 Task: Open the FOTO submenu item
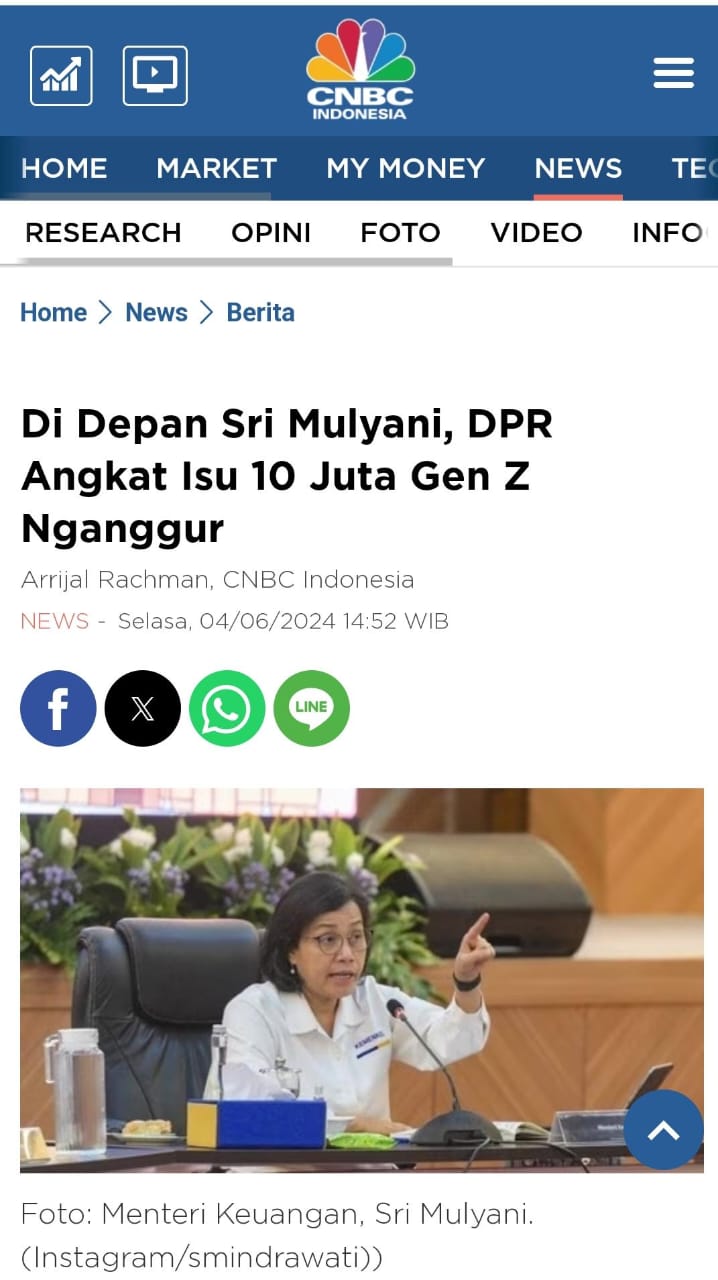pyautogui.click(x=400, y=233)
